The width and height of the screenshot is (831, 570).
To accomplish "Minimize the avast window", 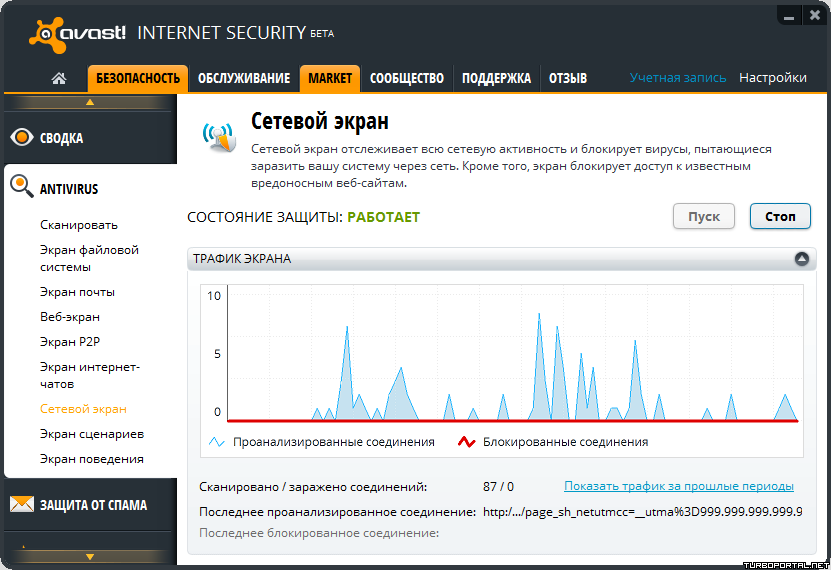I will [789, 16].
